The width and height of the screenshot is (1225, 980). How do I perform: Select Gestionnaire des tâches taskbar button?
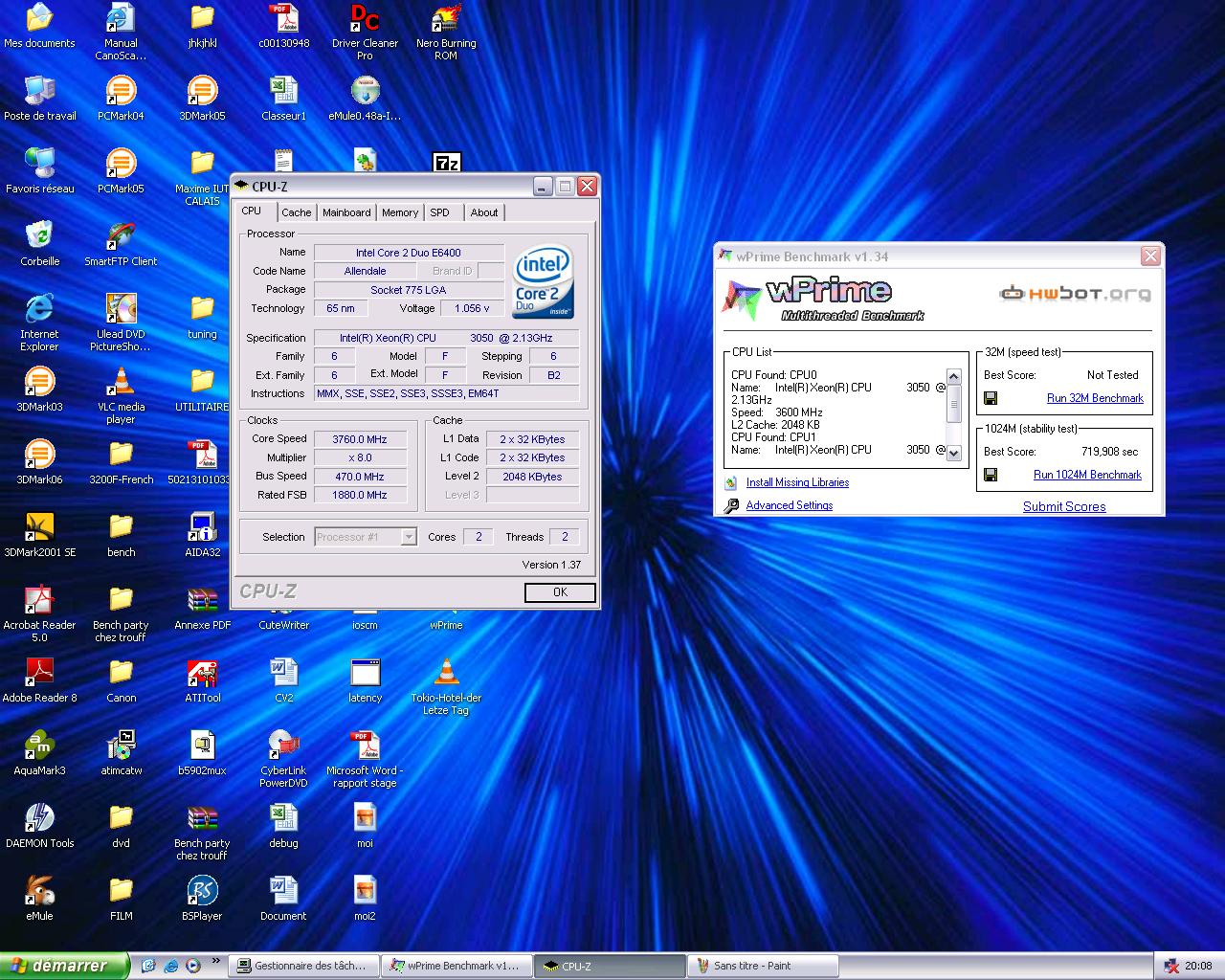tap(305, 966)
